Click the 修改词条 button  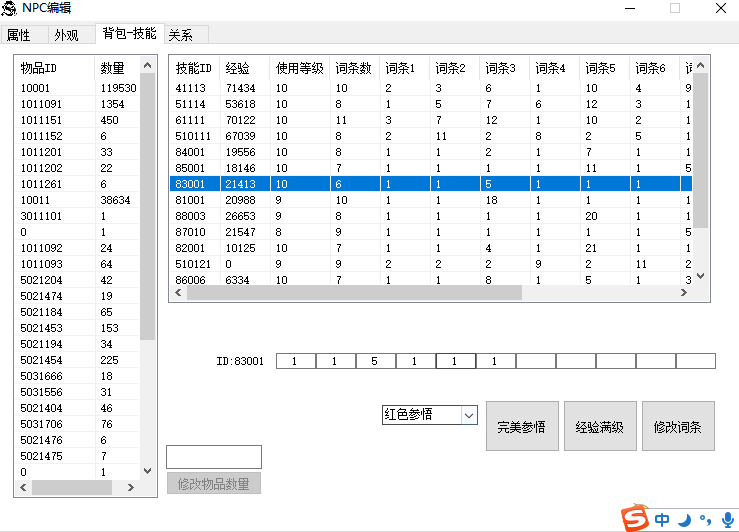tap(678, 426)
